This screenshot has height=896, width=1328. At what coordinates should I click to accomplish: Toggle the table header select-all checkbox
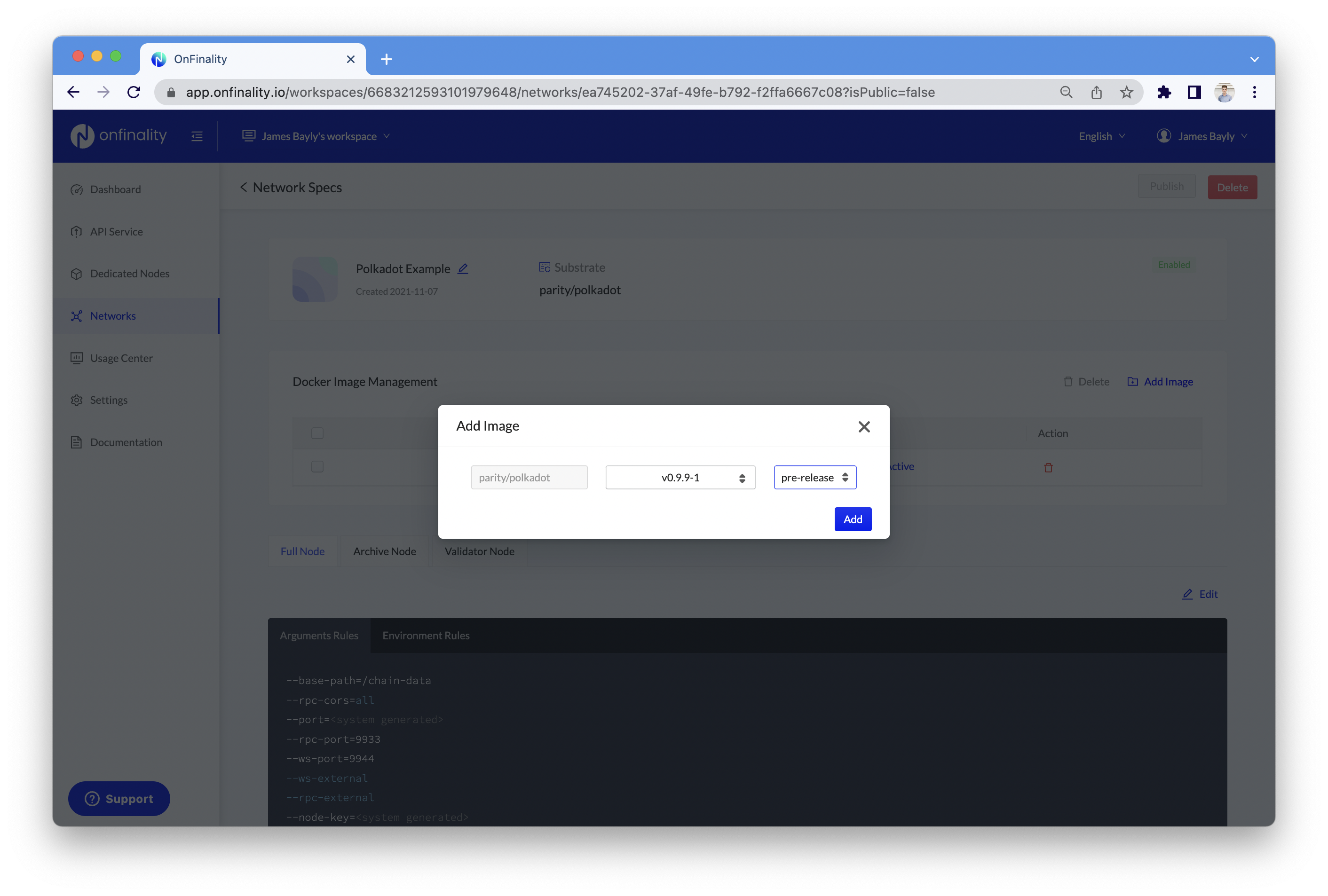point(317,433)
